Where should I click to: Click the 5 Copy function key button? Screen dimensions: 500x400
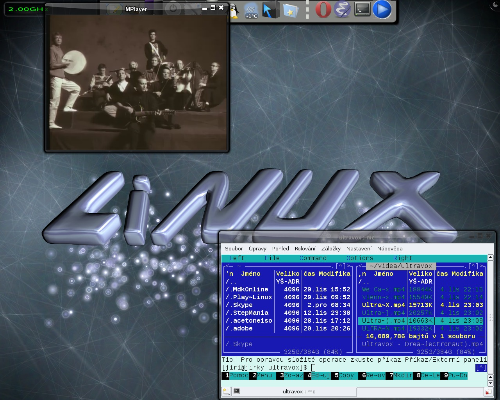[x=344, y=376]
